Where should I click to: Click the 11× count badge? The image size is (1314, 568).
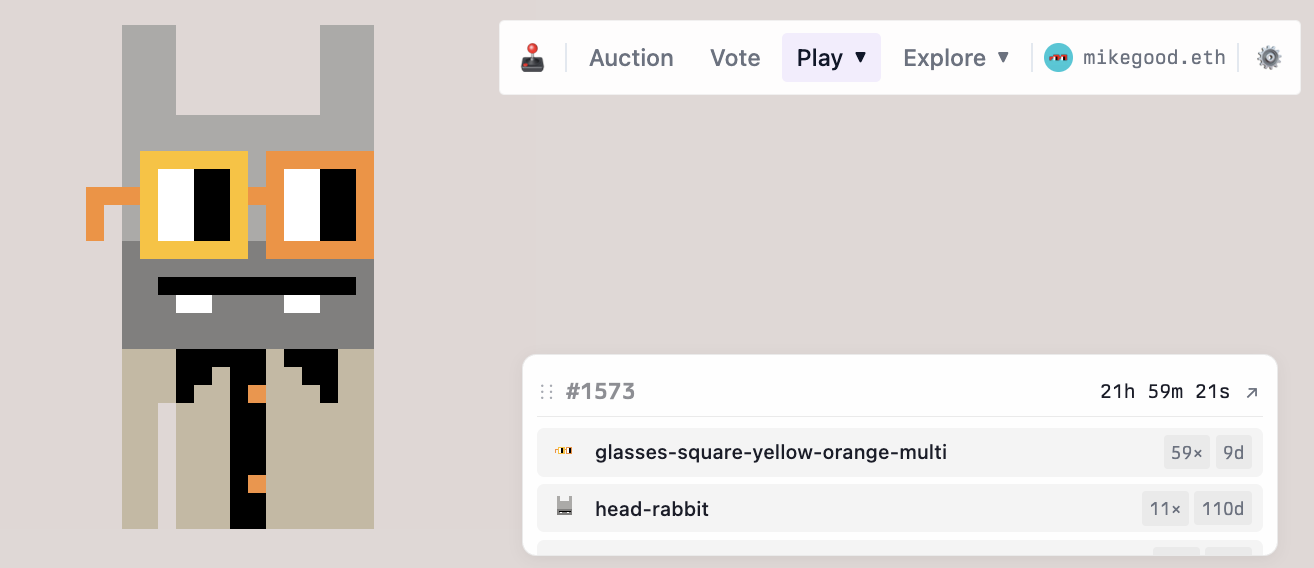point(1165,509)
